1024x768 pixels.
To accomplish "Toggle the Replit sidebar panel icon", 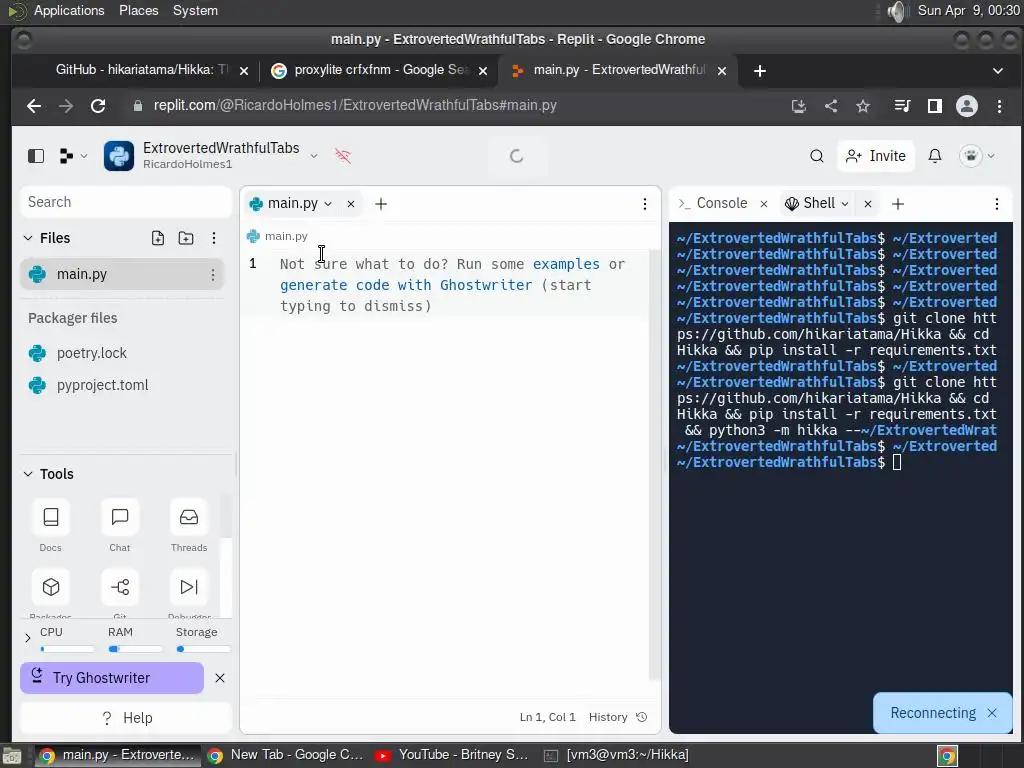I will [36, 156].
